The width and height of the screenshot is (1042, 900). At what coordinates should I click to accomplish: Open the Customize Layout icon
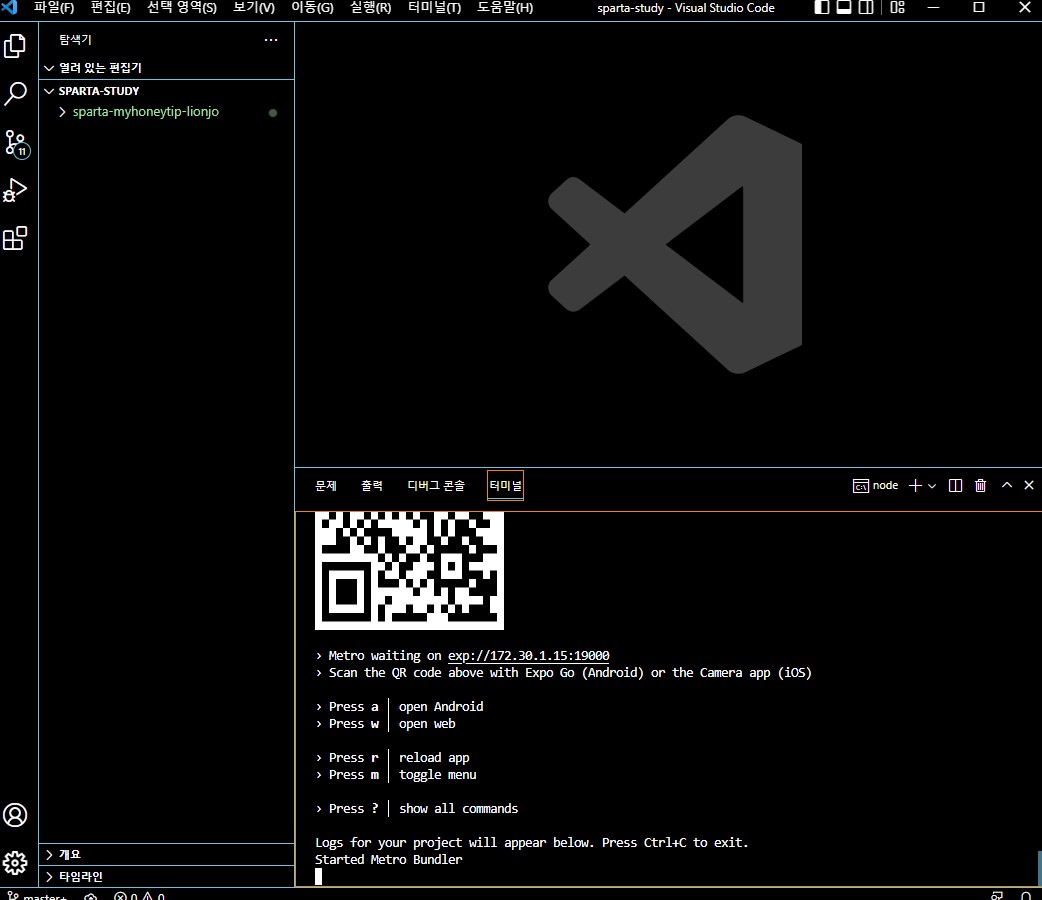897,7
